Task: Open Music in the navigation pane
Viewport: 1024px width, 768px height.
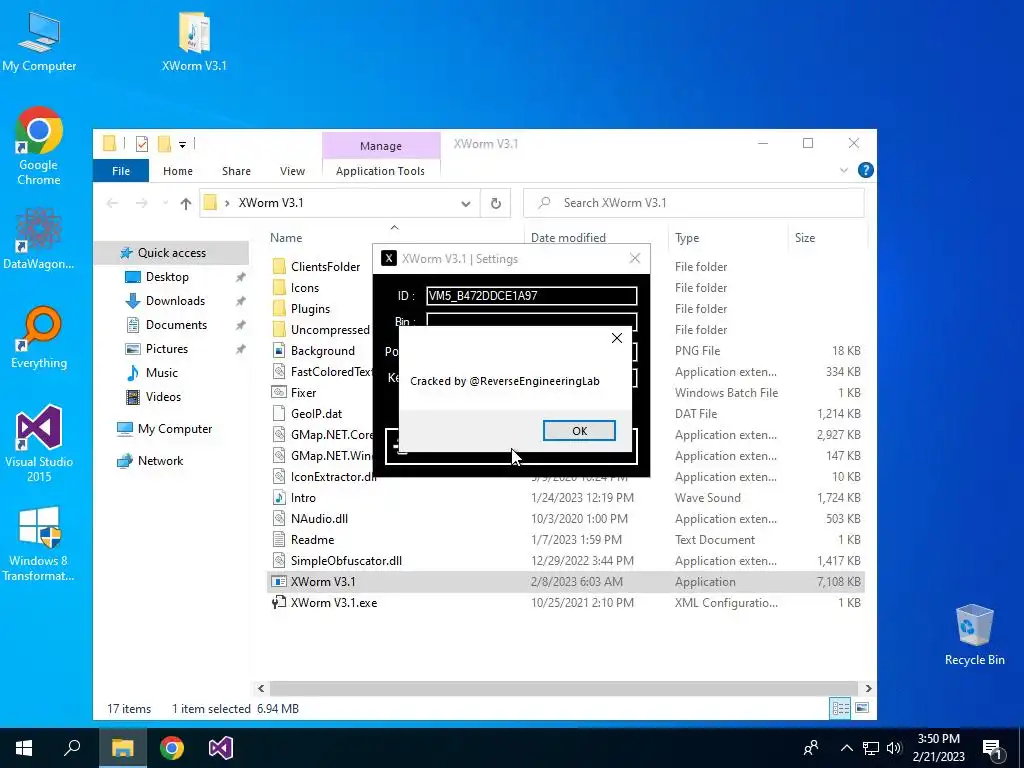Action: coord(161,373)
